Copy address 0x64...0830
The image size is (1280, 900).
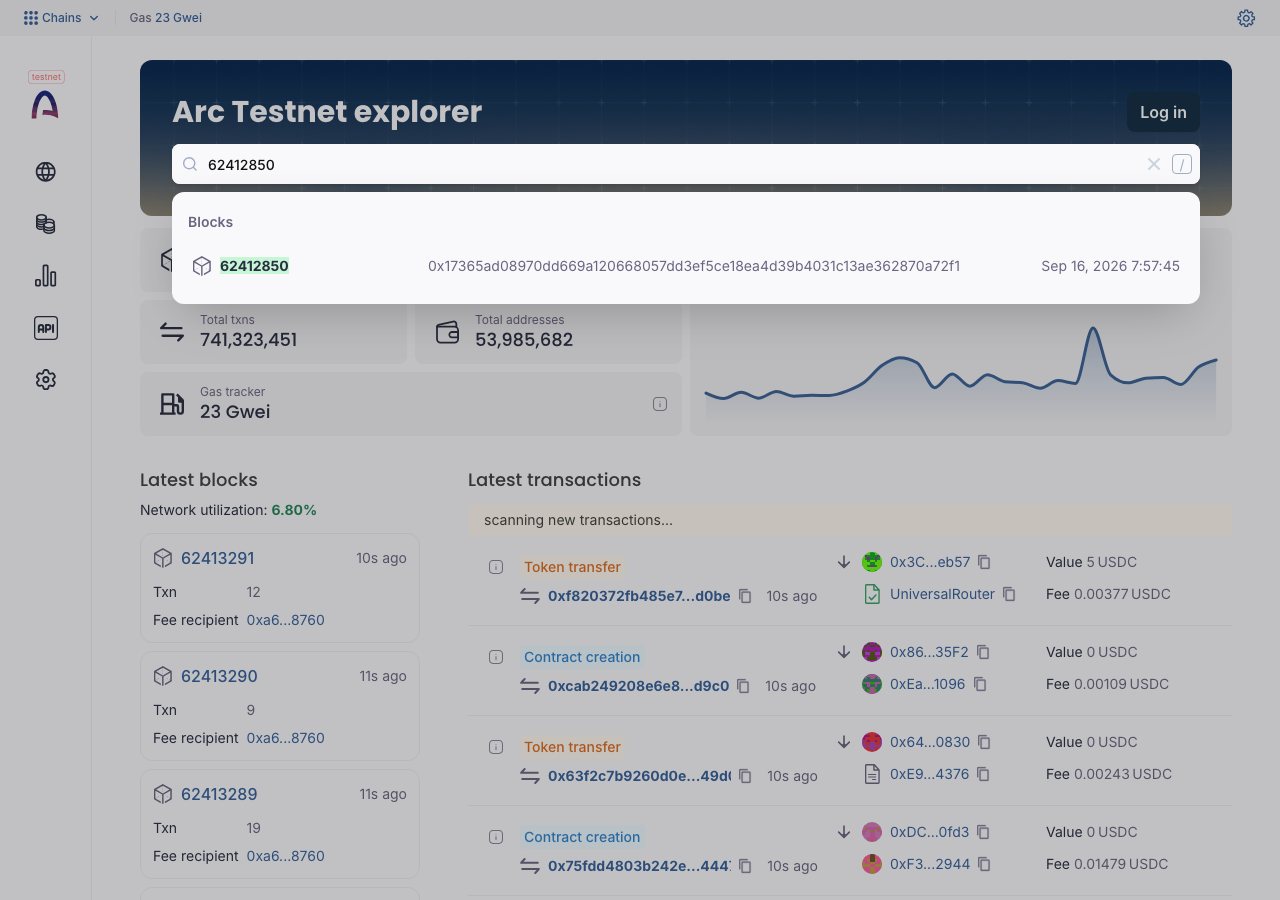coord(985,742)
